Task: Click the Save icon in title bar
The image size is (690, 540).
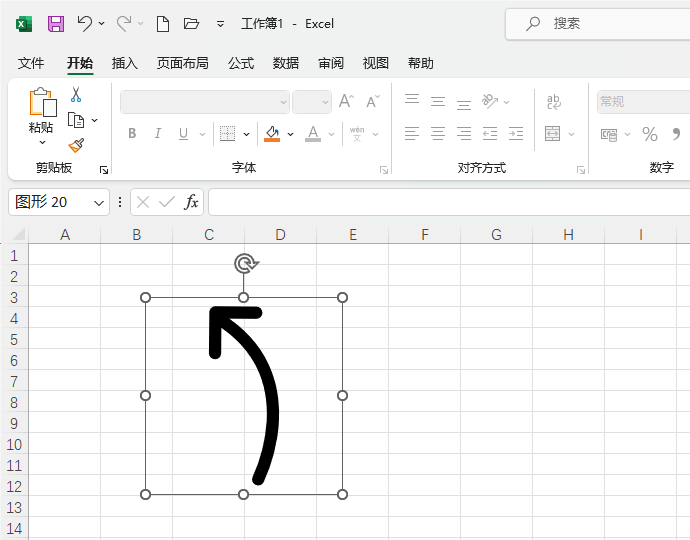Action: pos(56,24)
